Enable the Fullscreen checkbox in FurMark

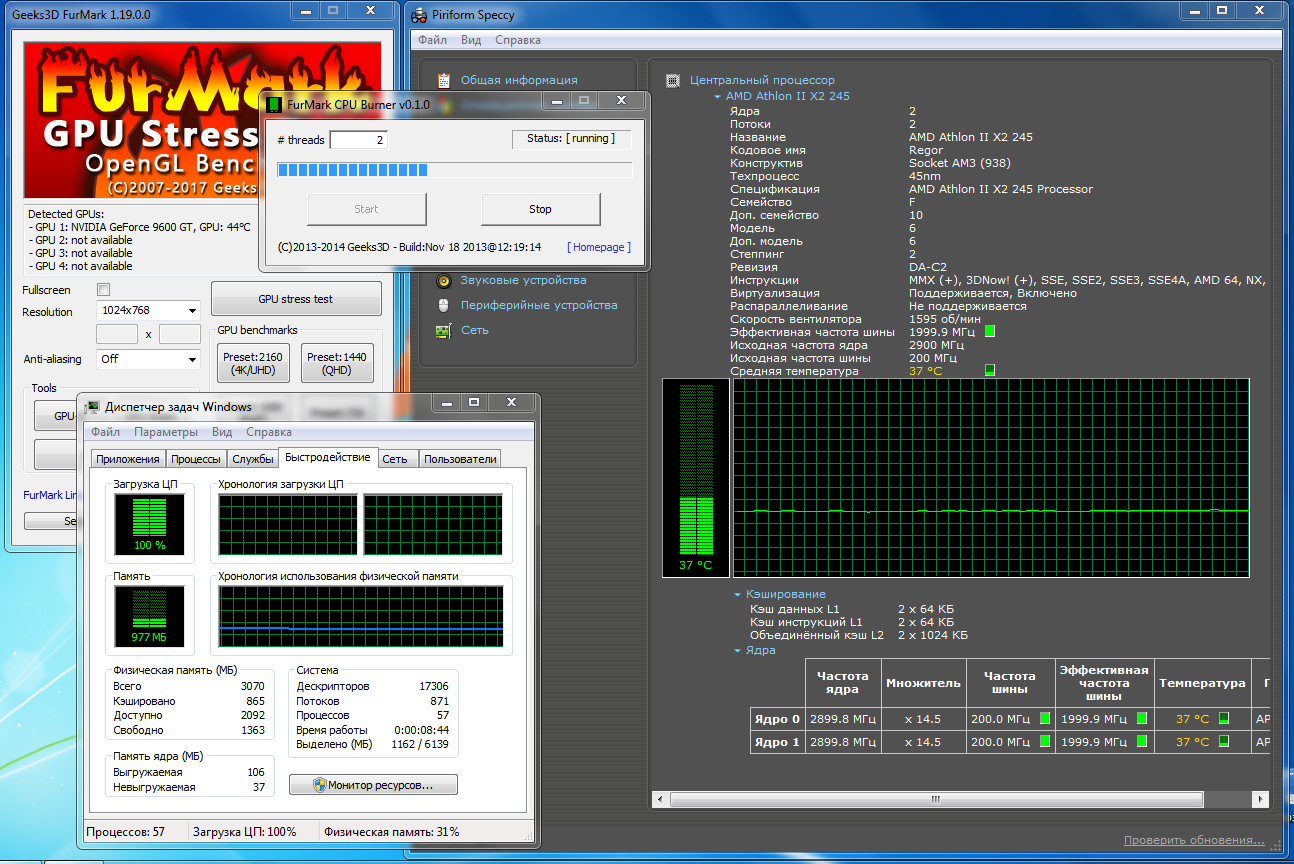point(103,290)
